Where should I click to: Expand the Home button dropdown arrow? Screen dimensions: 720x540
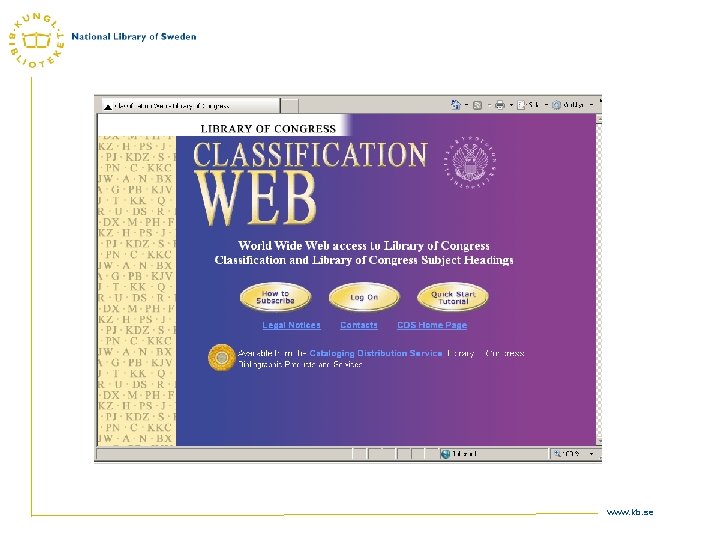(467, 105)
